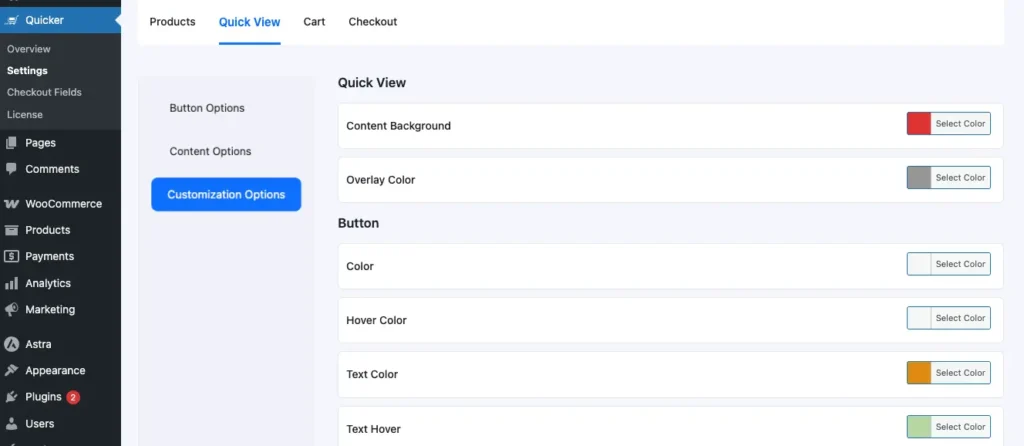This screenshot has height=446, width=1024.
Task: Click the Analytics bar chart icon
Action: pyautogui.click(x=11, y=283)
